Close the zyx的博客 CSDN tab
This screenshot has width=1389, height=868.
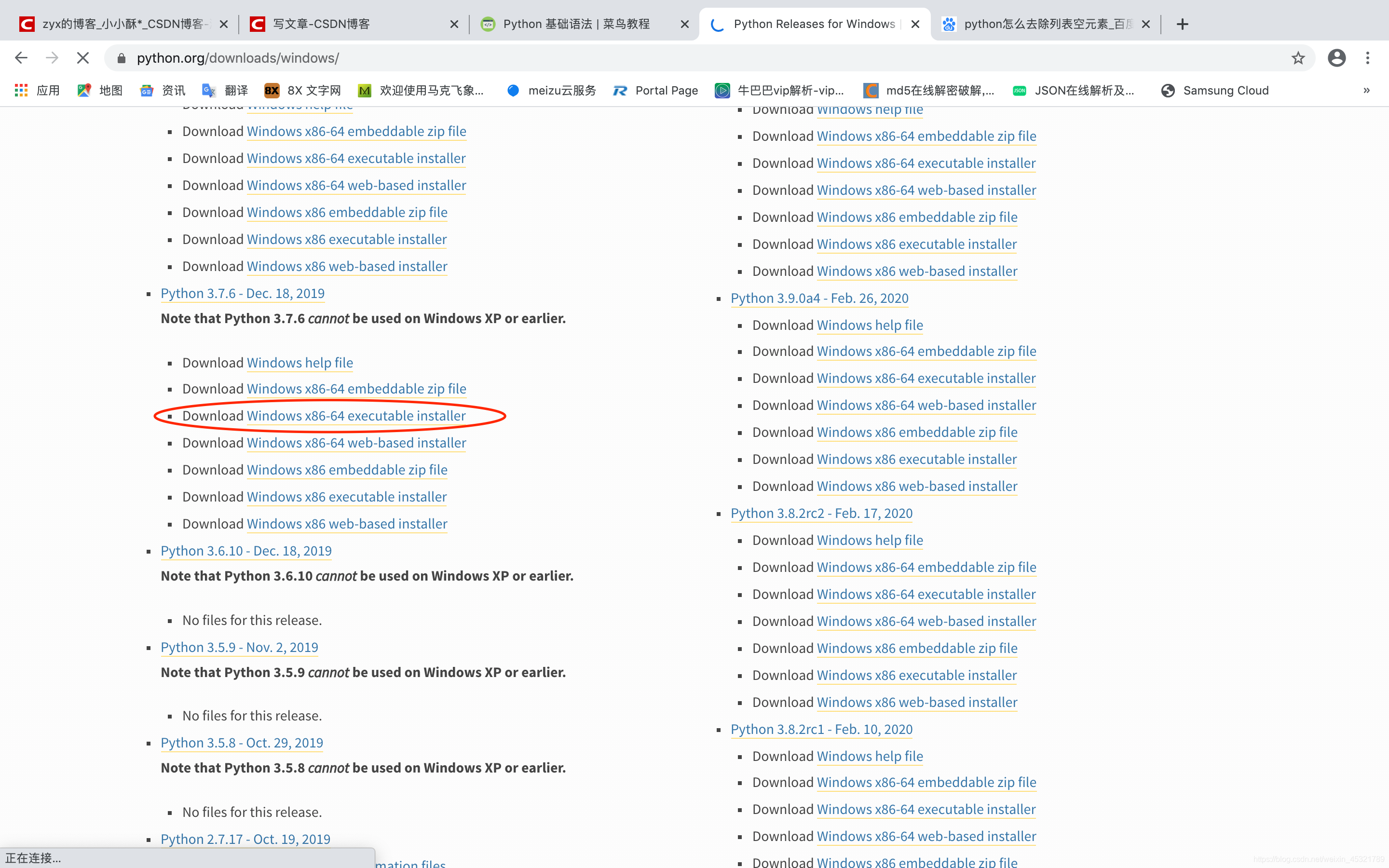[x=224, y=24]
